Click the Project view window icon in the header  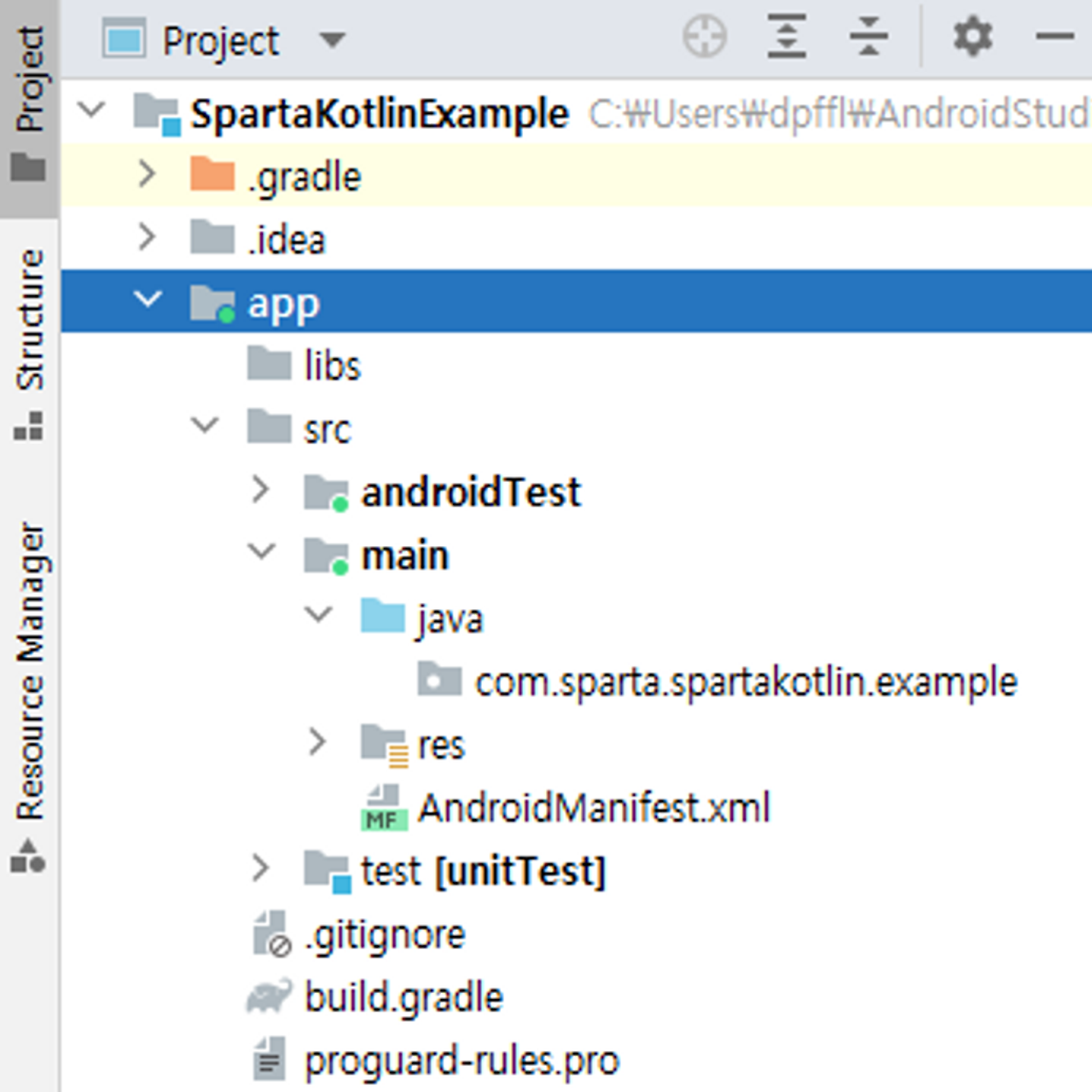click(125, 39)
